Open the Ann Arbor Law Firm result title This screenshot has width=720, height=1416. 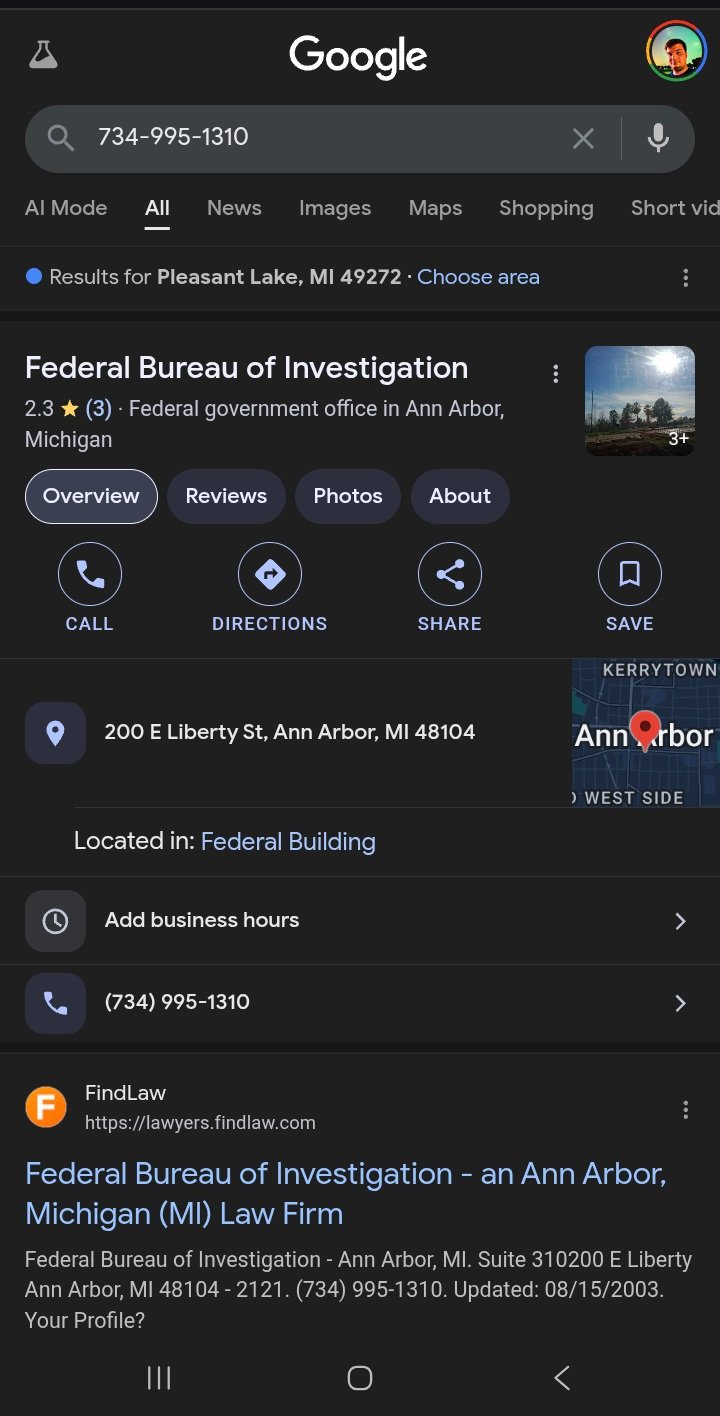346,1193
